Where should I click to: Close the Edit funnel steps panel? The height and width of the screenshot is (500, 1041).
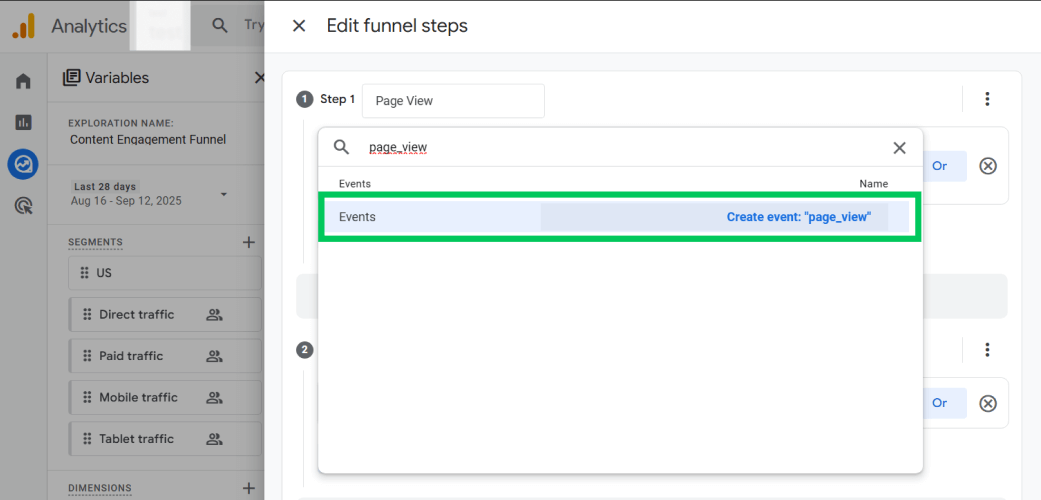[x=299, y=26]
